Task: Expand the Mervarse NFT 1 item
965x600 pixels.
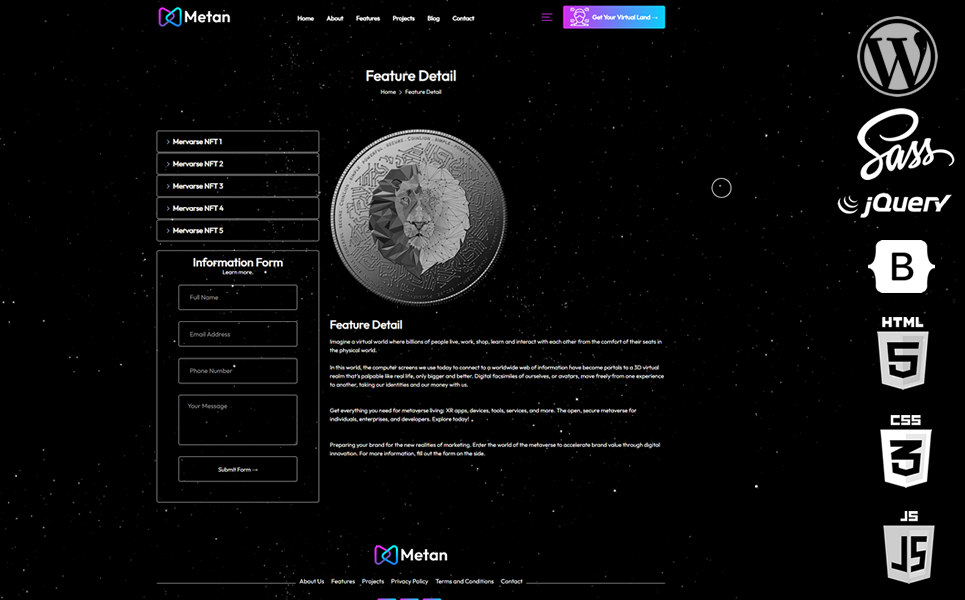Action: (x=238, y=142)
